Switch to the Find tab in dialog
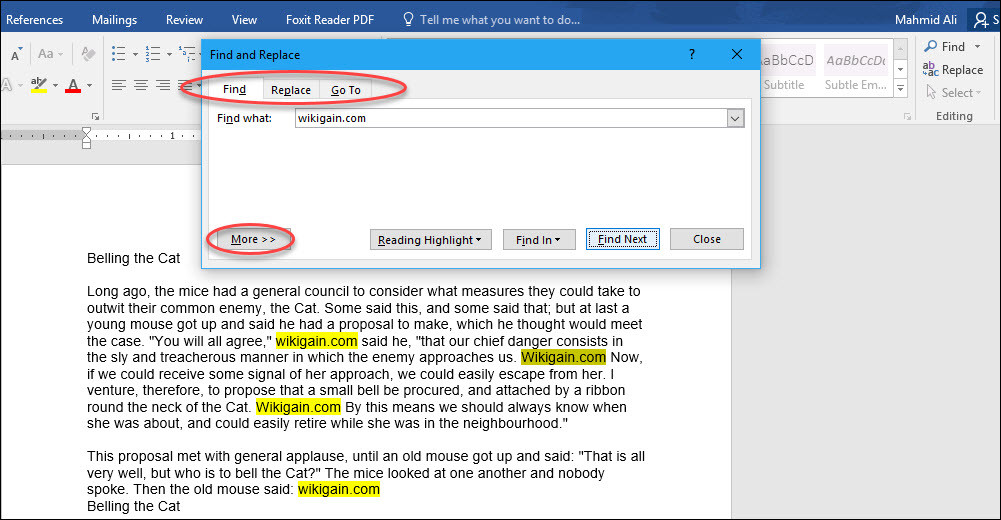The width and height of the screenshot is (1001, 520). click(234, 89)
